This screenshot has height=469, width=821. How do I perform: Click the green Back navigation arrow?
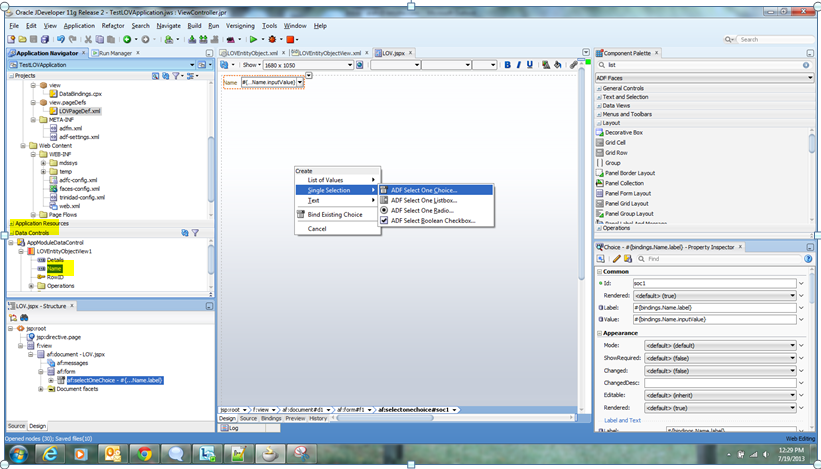[x=127, y=39]
